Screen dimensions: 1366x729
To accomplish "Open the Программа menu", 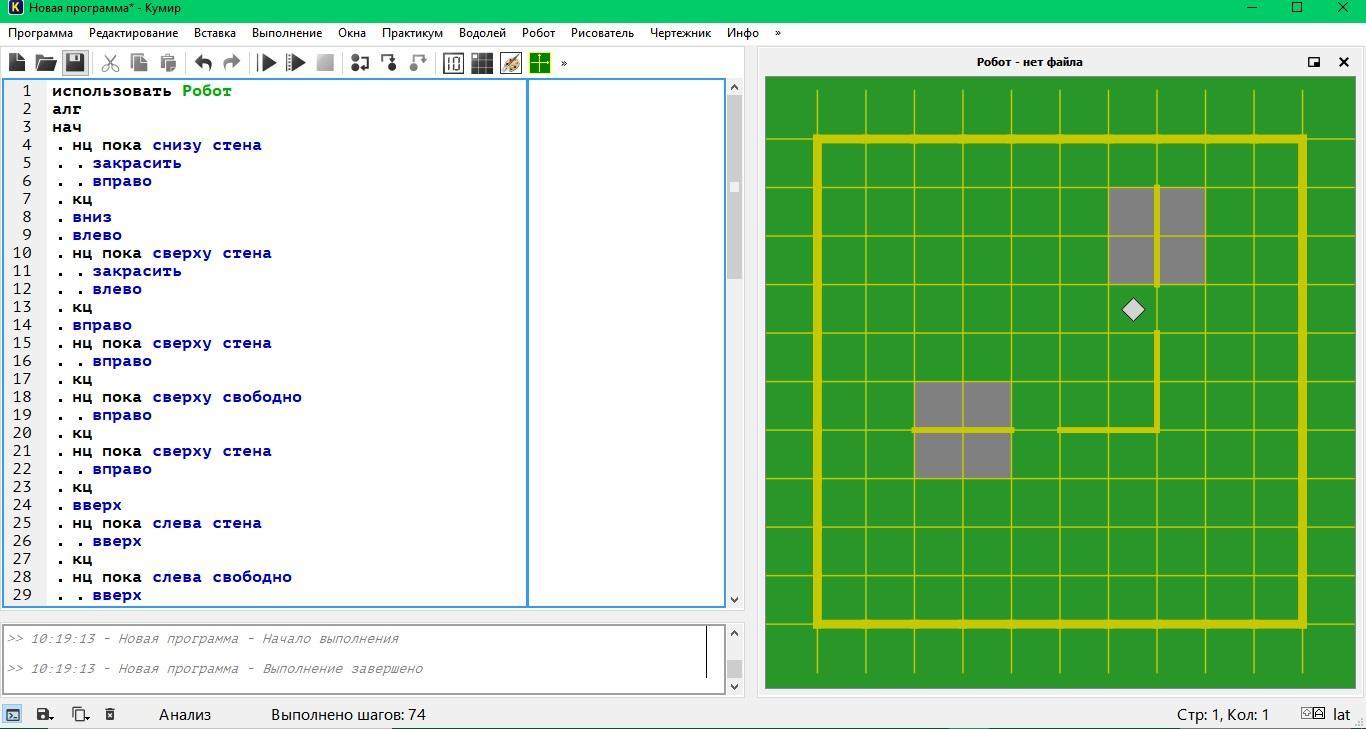I will 40,33.
